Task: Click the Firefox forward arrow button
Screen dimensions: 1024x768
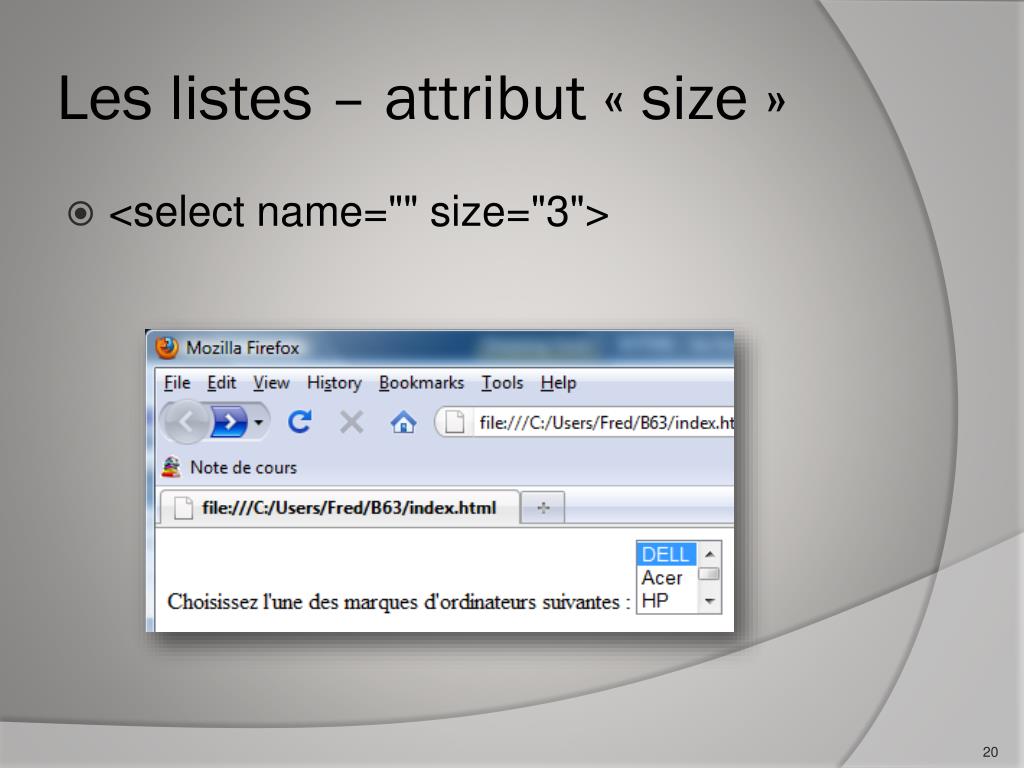Action: pos(229,423)
